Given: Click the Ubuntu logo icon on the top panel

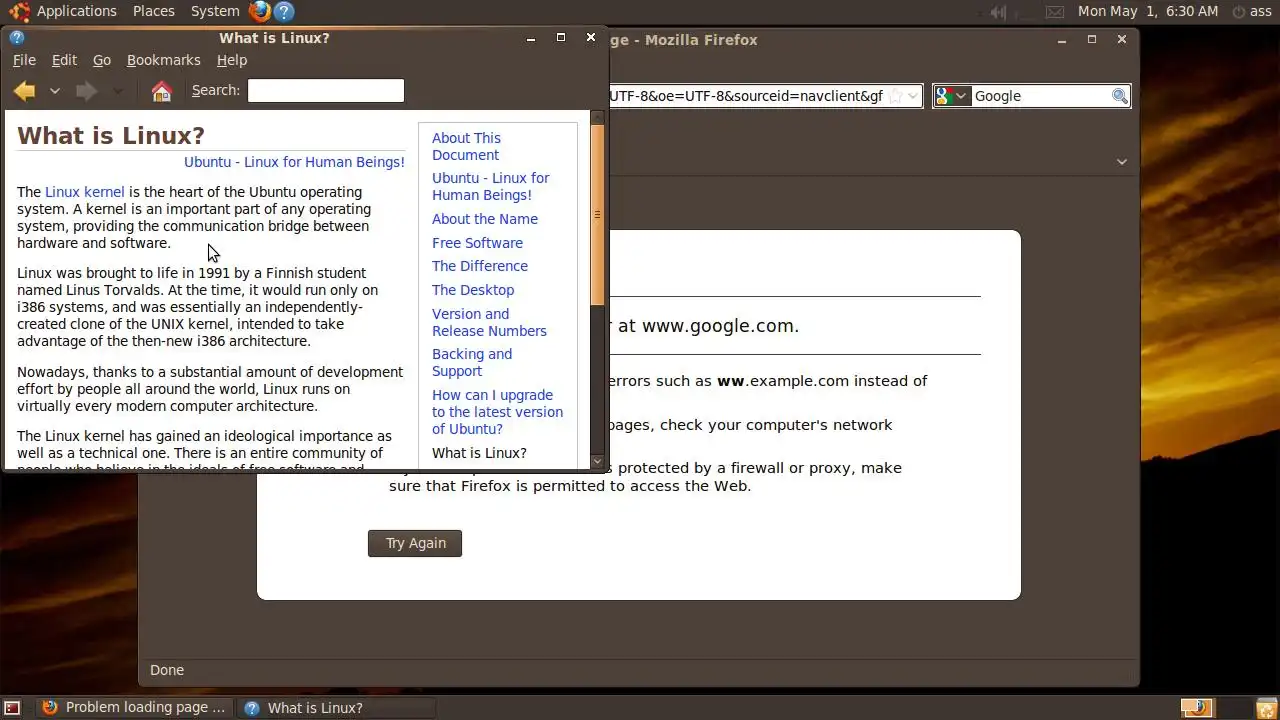Looking at the screenshot, I should [19, 11].
